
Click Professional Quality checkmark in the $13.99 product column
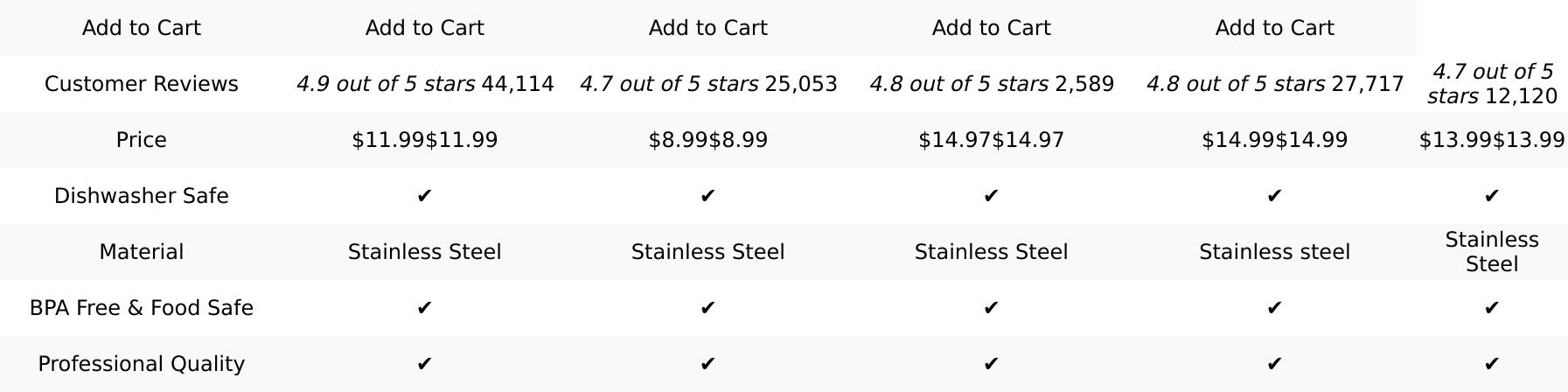click(x=1491, y=364)
